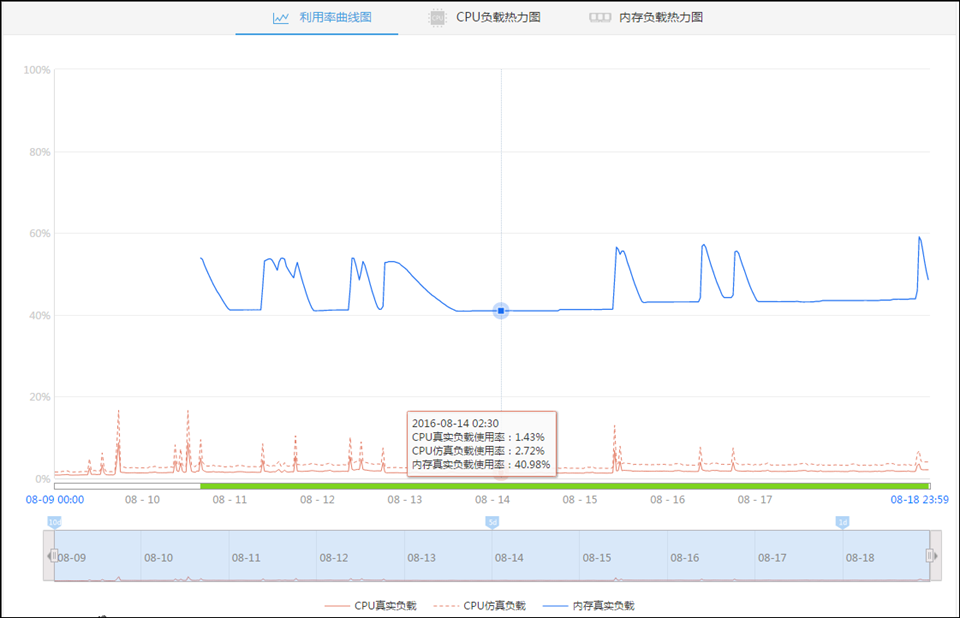The height and width of the screenshot is (618, 960).
Task: Click the highlighted blue data point on the memory curve
Action: point(501,311)
